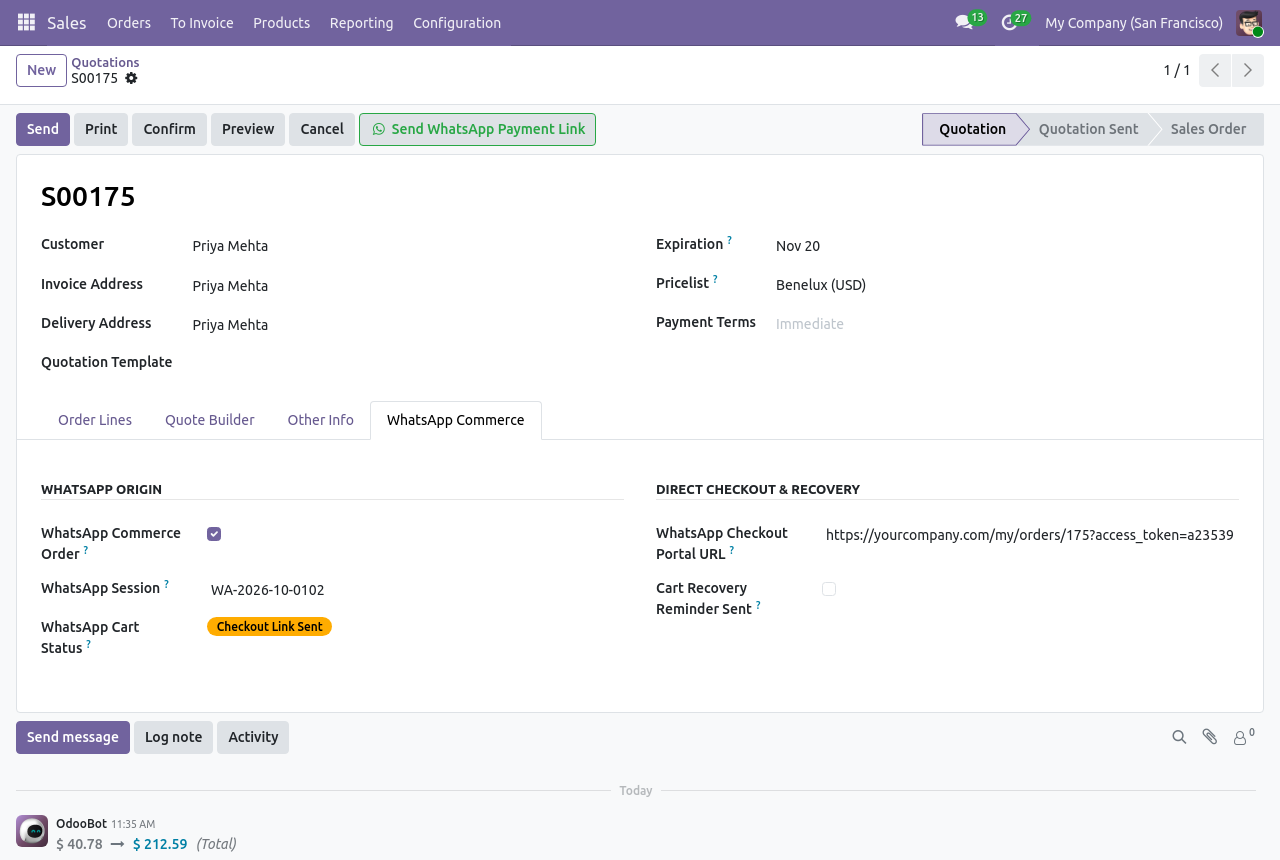This screenshot has width=1280, height=860.
Task: Switch to the Order Lines tab
Action: (95, 420)
